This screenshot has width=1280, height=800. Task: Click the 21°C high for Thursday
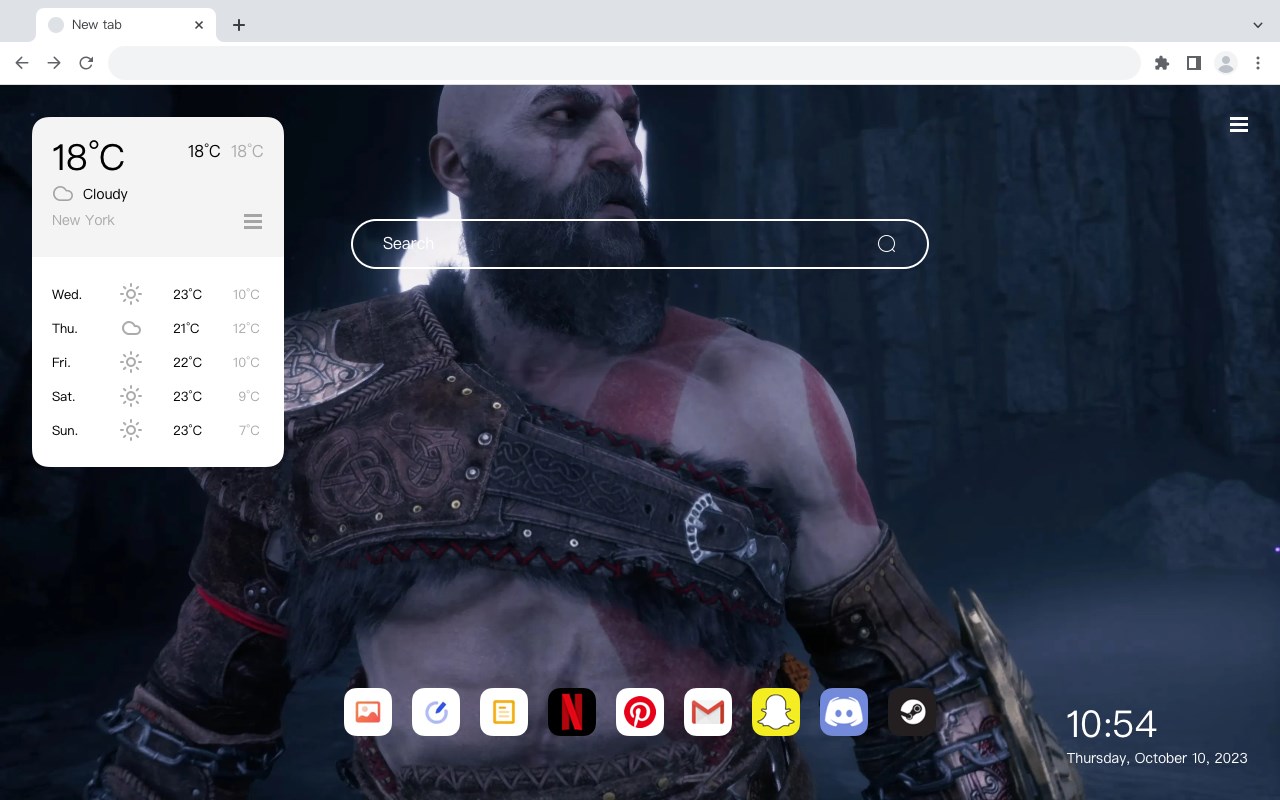pos(187,328)
